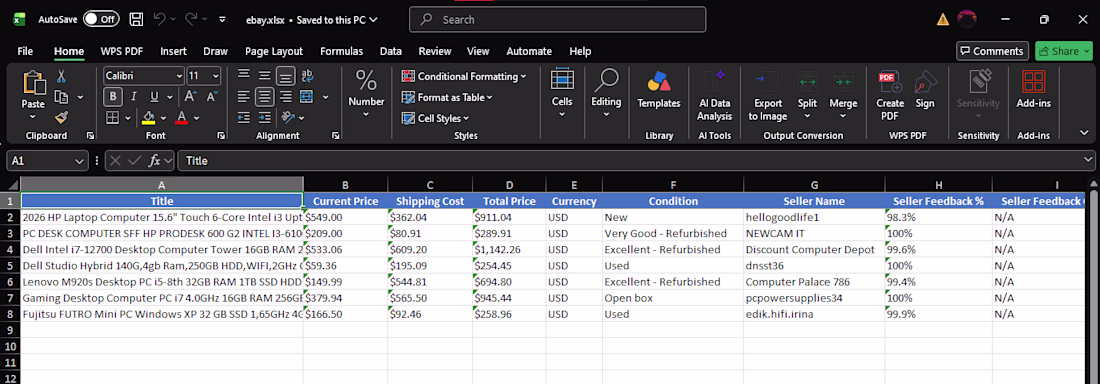This screenshot has height=384, width=1100.
Task: Switch to the Formulas tab
Action: click(x=342, y=51)
